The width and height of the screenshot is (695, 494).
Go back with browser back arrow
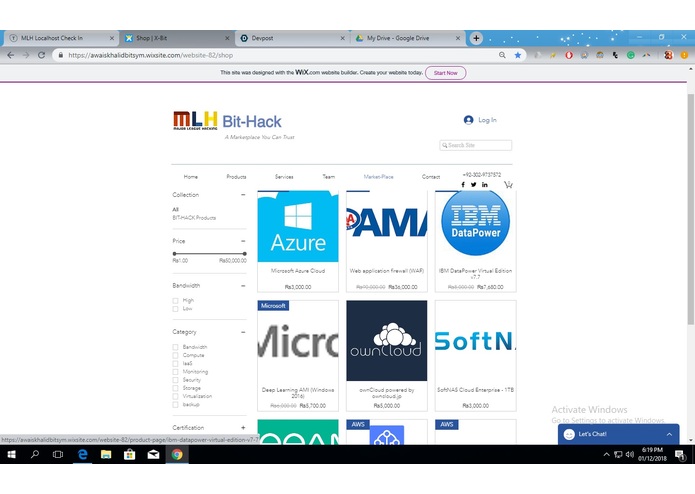(11, 55)
